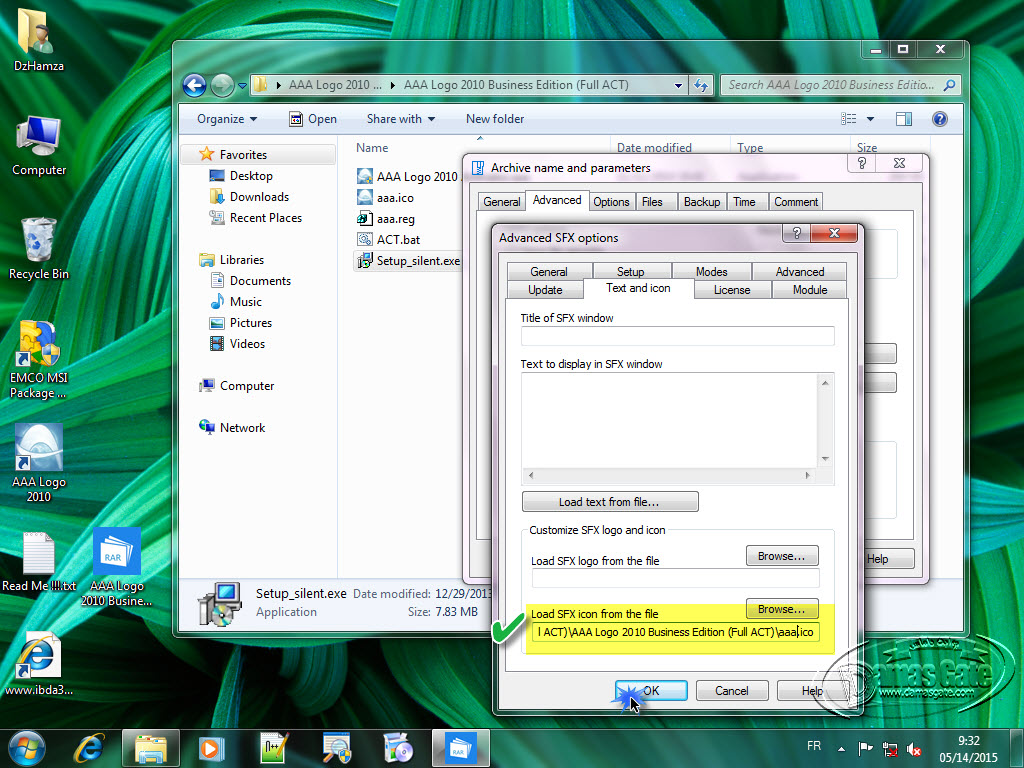Change the view layout icon in Explorer
The width and height of the screenshot is (1024, 768).
[848, 119]
